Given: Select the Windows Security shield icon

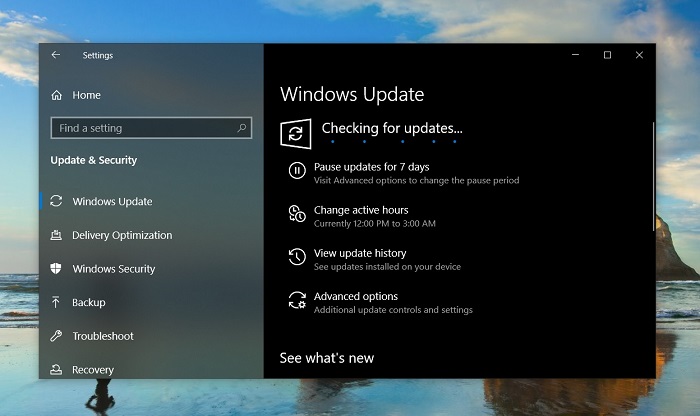Looking at the screenshot, I should pyautogui.click(x=56, y=269).
